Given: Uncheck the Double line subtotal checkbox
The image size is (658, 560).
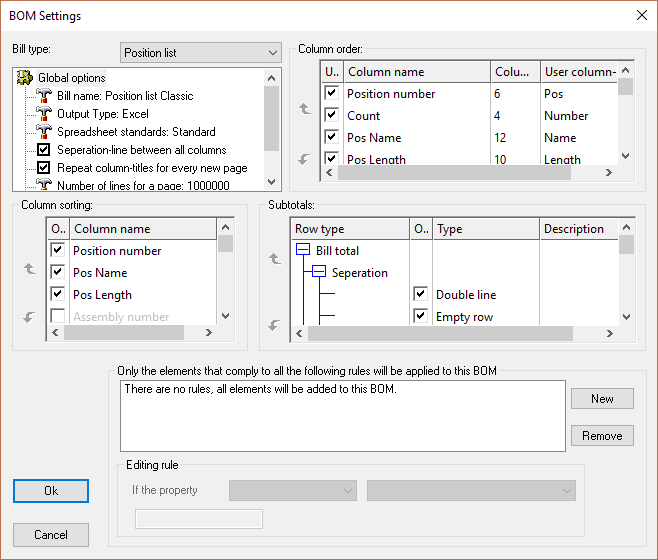Looking at the screenshot, I should [420, 295].
